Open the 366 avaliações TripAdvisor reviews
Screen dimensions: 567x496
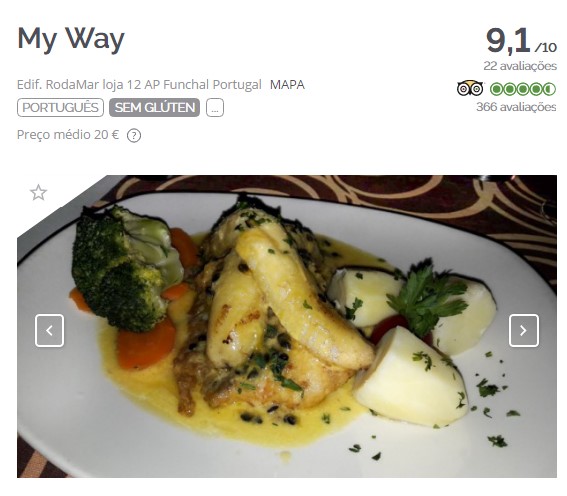click(x=516, y=107)
